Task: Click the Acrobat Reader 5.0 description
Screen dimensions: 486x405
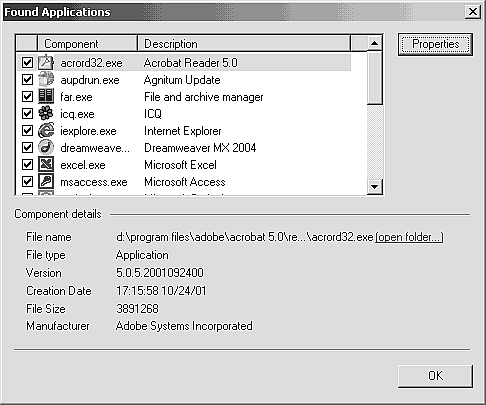Action: pos(191,63)
